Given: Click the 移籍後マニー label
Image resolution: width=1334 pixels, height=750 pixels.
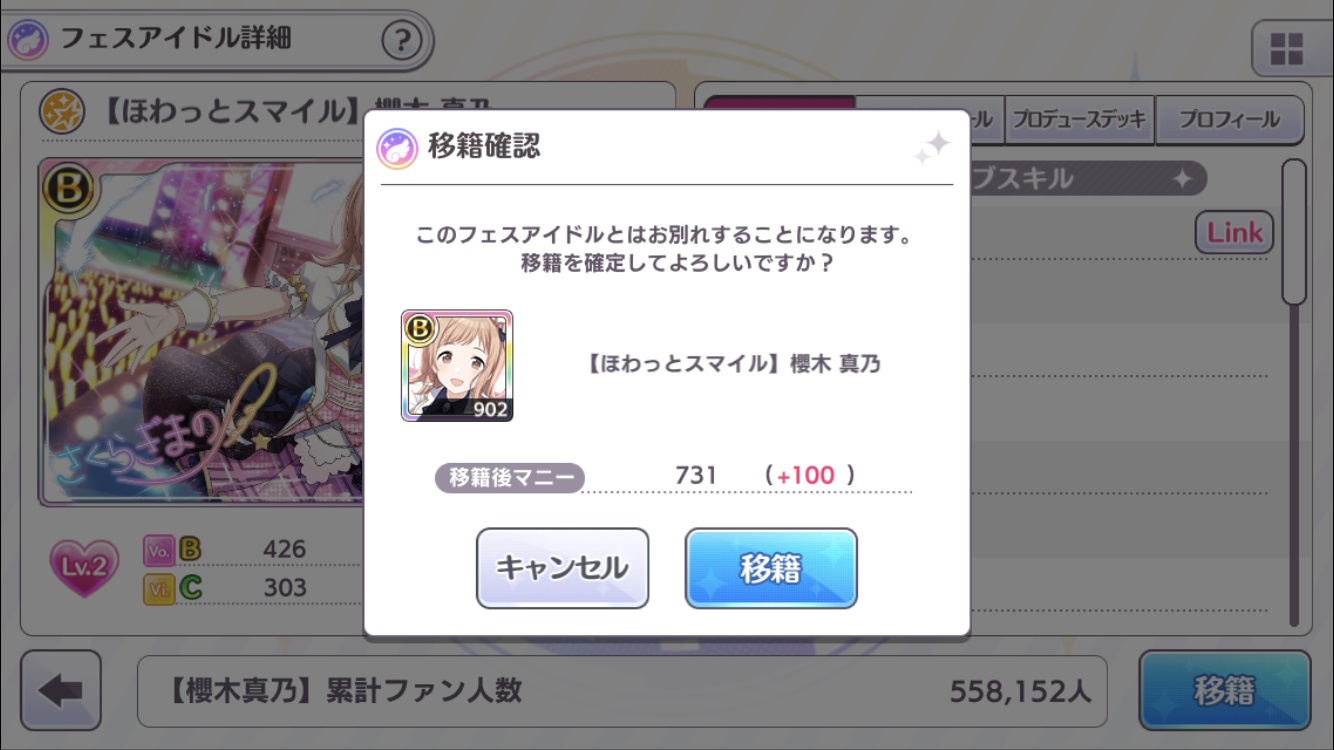Looking at the screenshot, I should [x=510, y=477].
